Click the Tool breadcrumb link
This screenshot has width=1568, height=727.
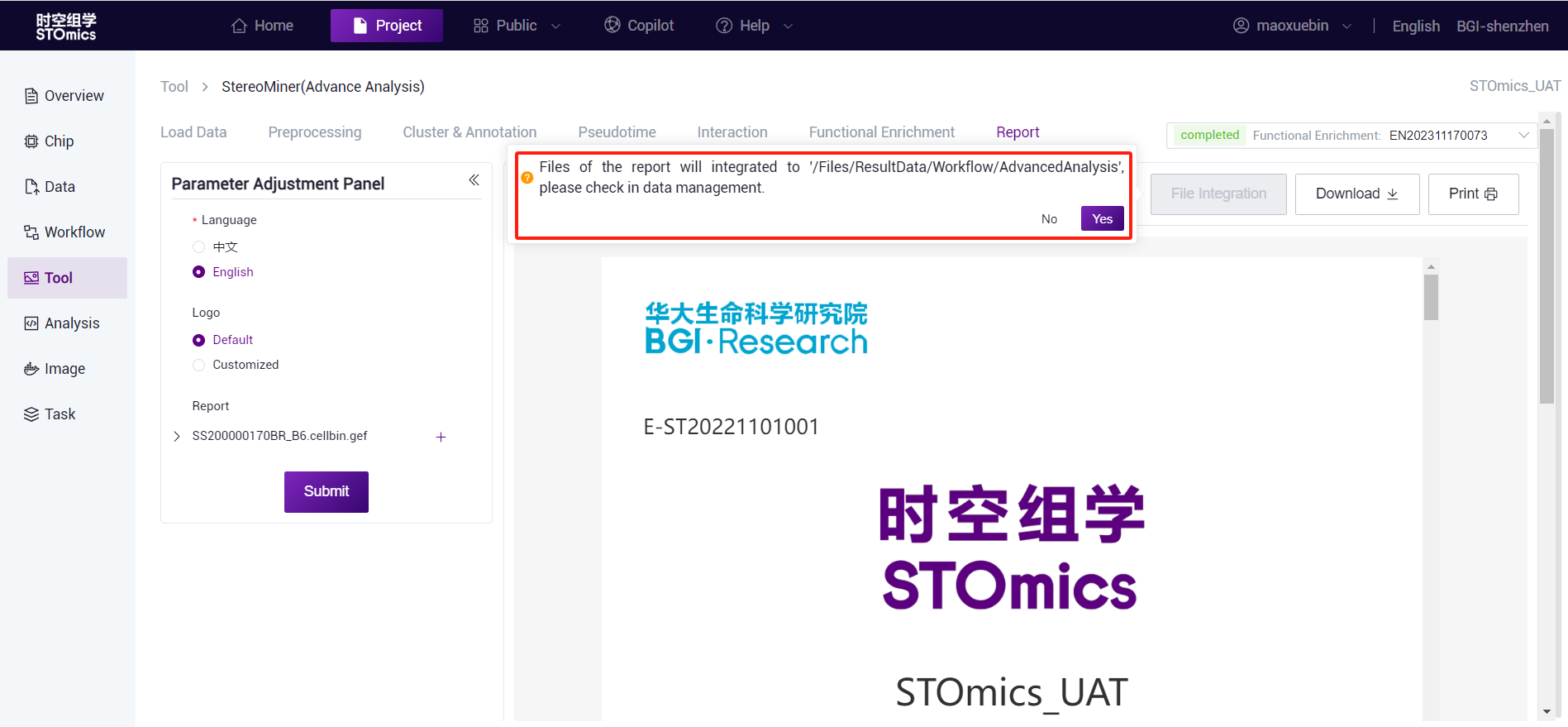coord(174,87)
